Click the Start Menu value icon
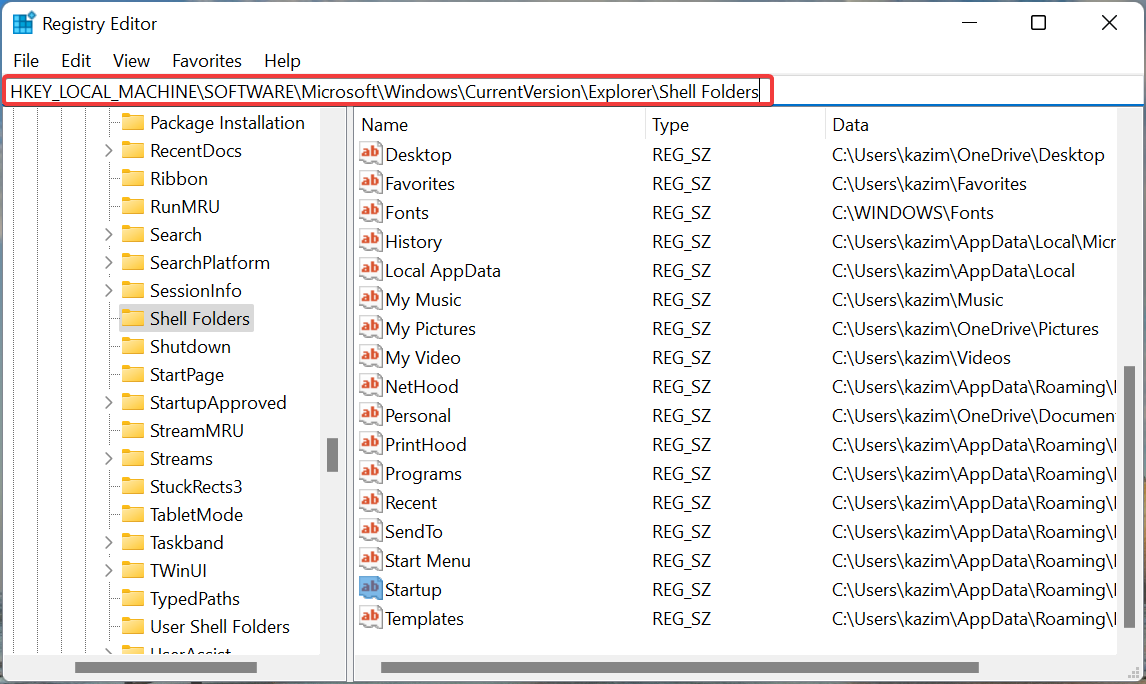The height and width of the screenshot is (684, 1146). [371, 560]
